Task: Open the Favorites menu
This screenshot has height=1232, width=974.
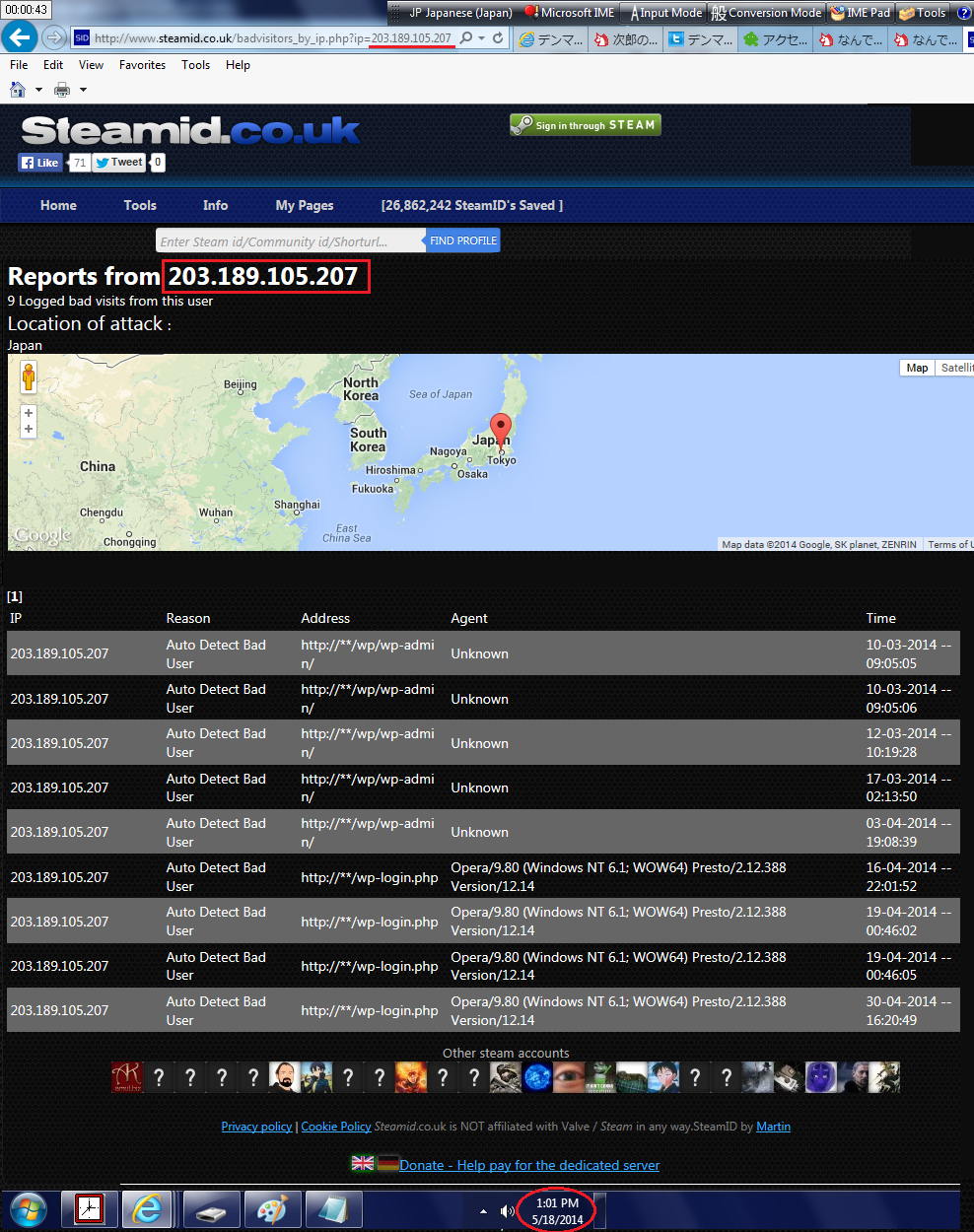Action: (142, 65)
